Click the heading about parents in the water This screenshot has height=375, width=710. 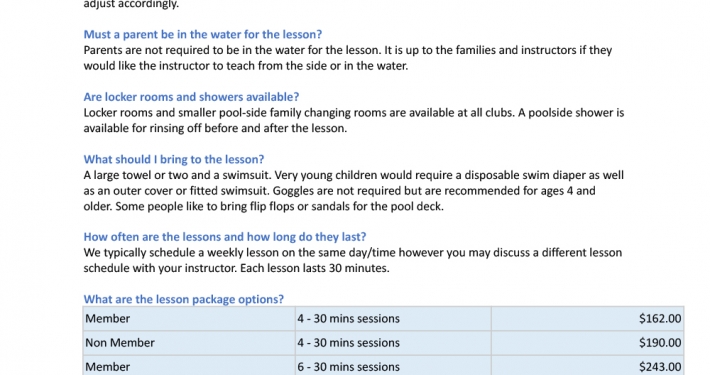(x=202, y=34)
